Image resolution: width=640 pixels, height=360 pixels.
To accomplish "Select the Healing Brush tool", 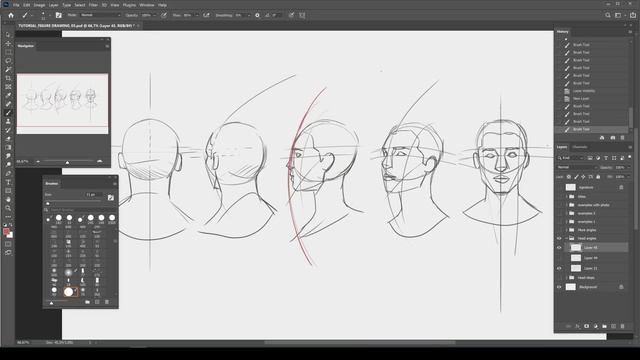I will pyautogui.click(x=8, y=104).
